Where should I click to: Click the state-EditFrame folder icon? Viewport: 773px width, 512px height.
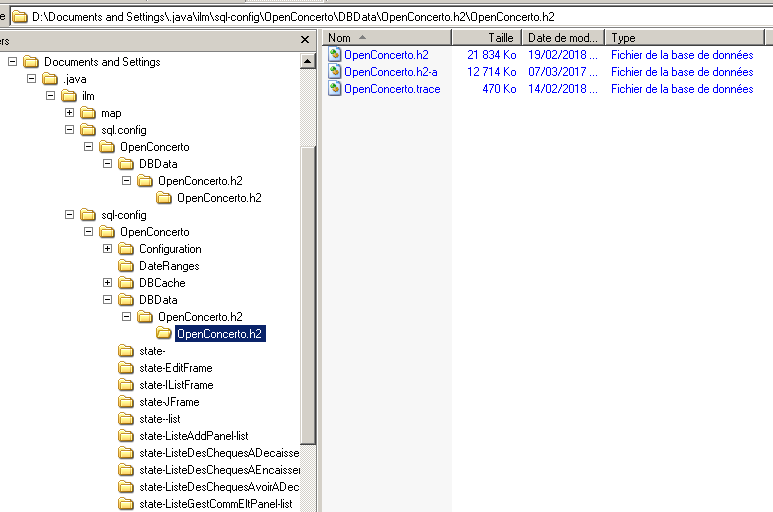[x=126, y=368]
